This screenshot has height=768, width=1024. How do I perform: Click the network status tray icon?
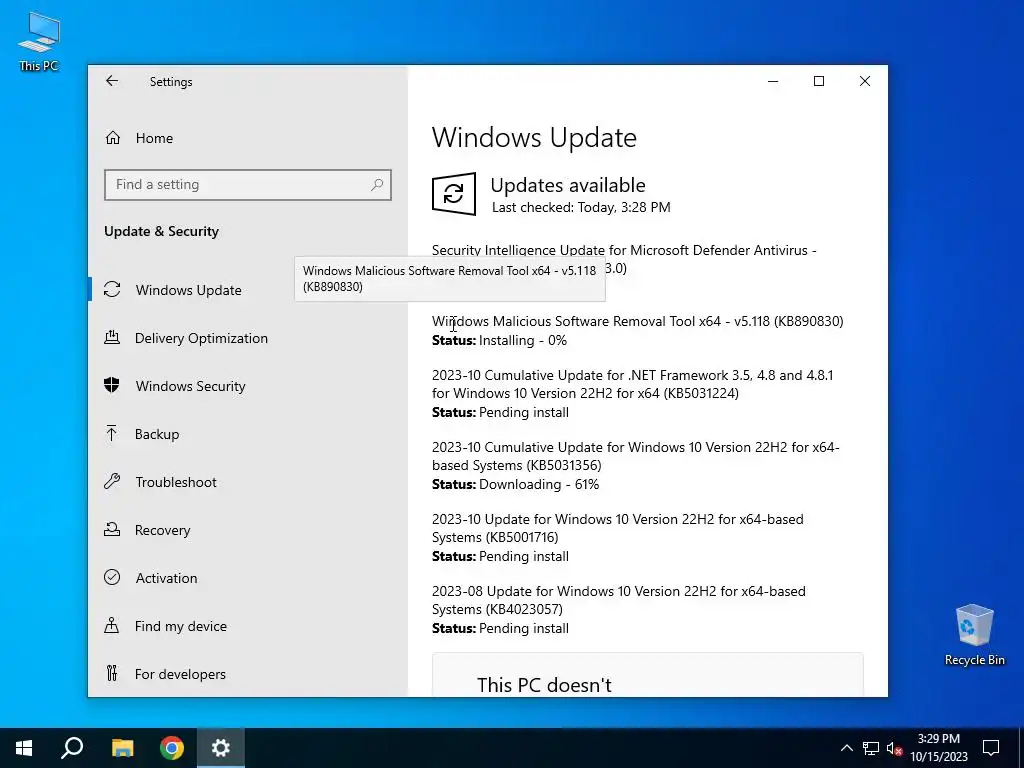point(871,748)
